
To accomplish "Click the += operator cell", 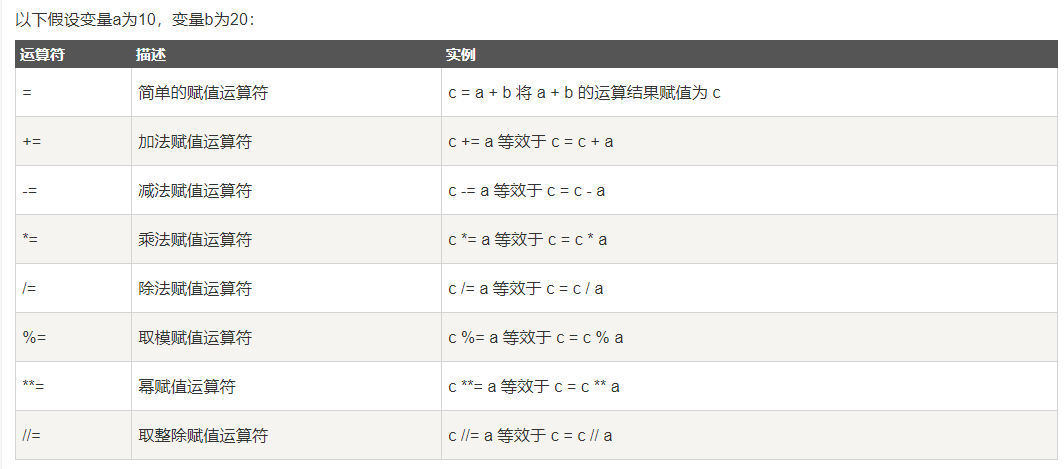I will (32, 142).
